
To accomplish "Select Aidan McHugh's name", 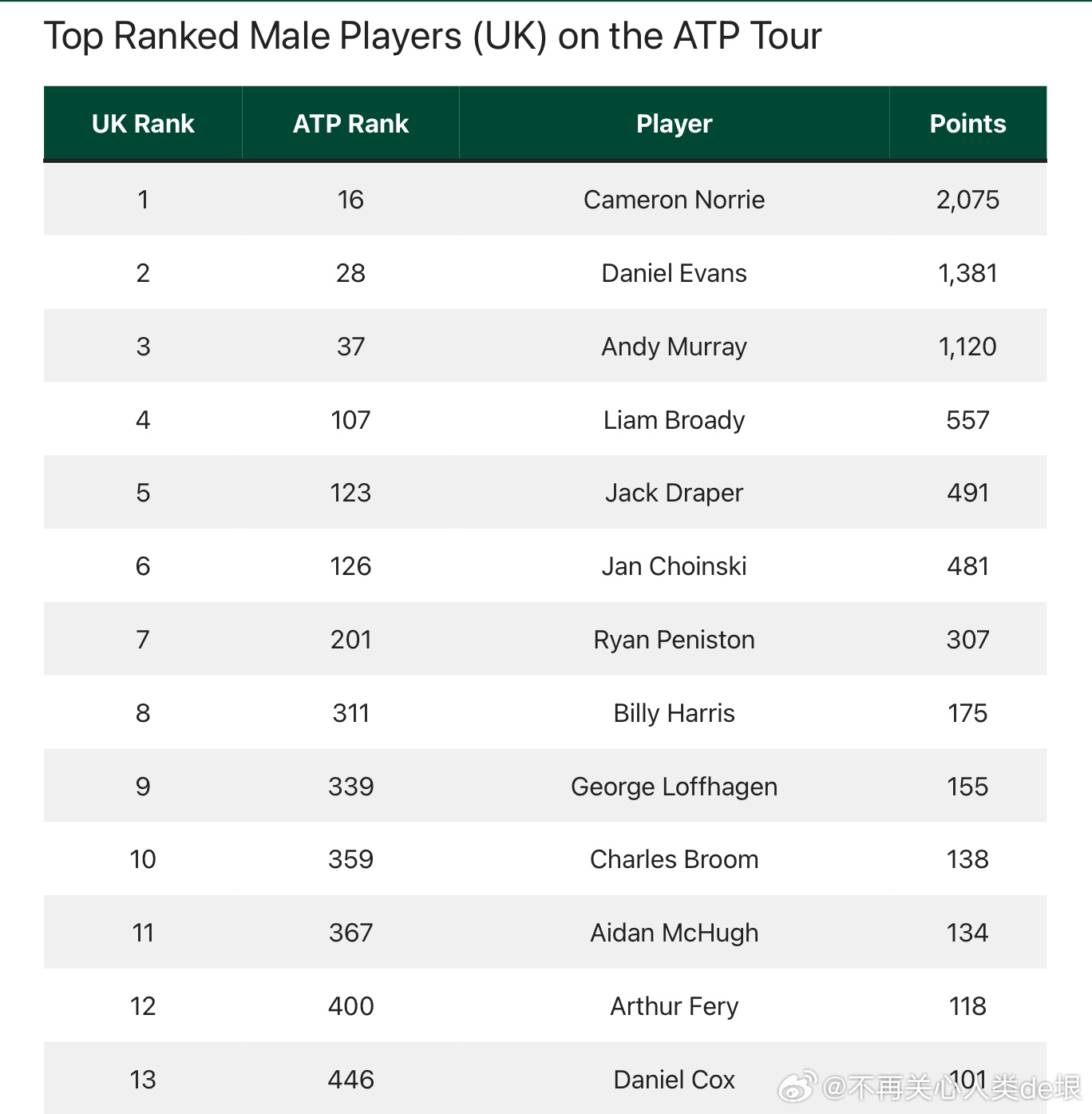I will tap(674, 933).
